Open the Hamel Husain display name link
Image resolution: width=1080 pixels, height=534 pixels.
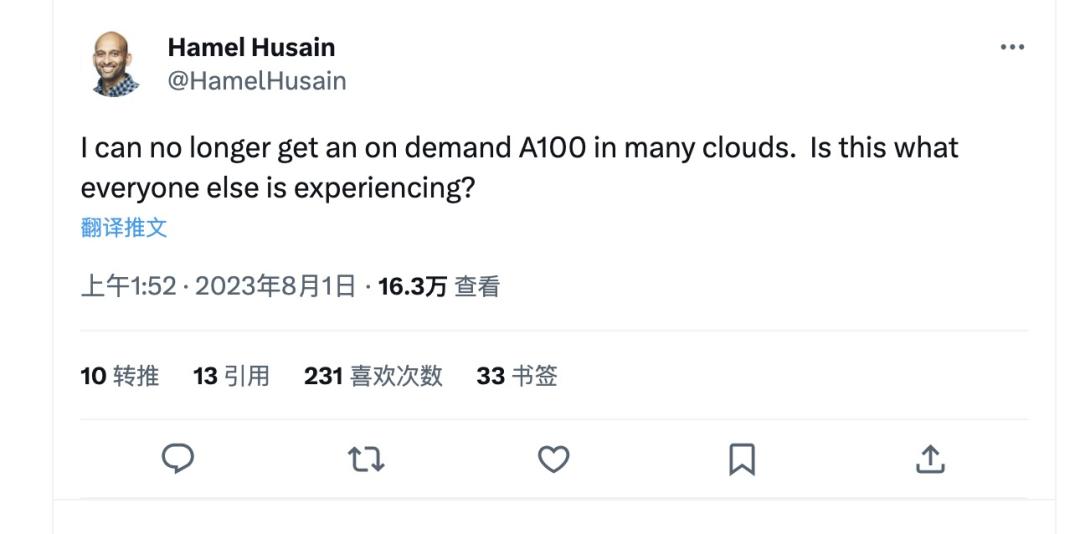click(x=251, y=47)
